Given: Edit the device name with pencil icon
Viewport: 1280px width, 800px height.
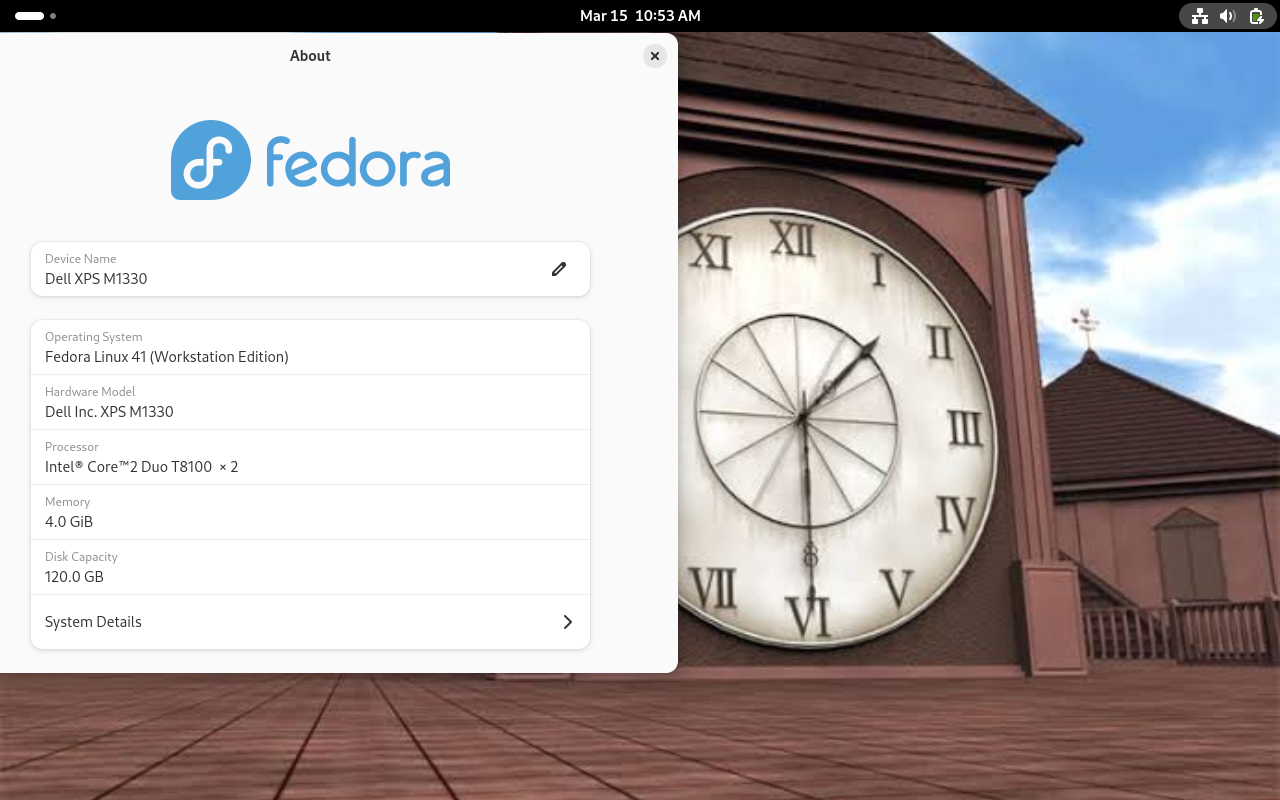Looking at the screenshot, I should (559, 269).
